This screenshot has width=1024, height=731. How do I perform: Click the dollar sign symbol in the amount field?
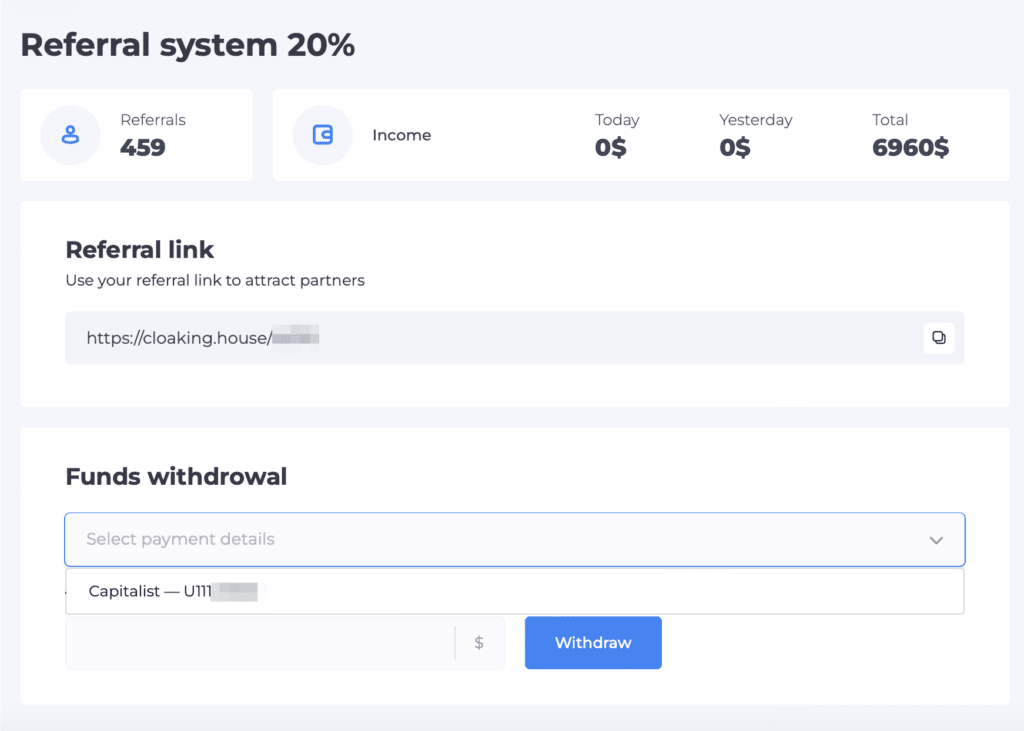point(479,643)
